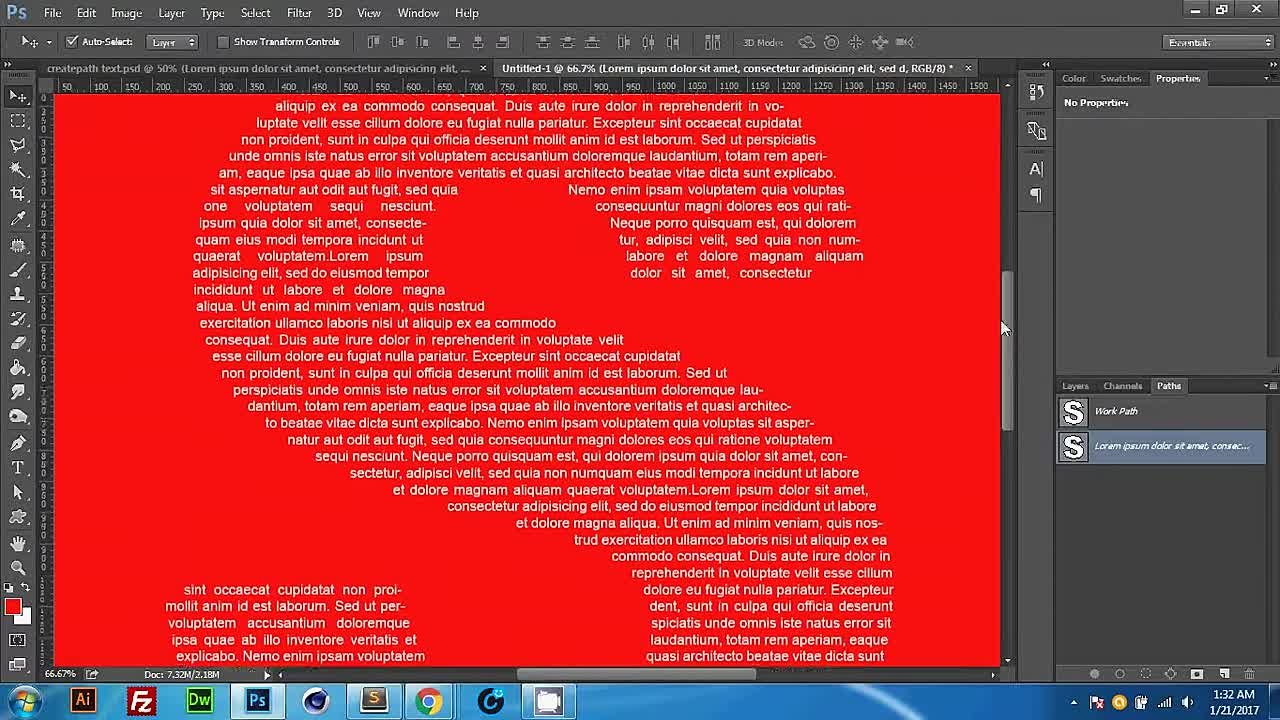Click the canvas horizontal scrollbar thumb
This screenshot has width=1280, height=720.
[x=636, y=674]
